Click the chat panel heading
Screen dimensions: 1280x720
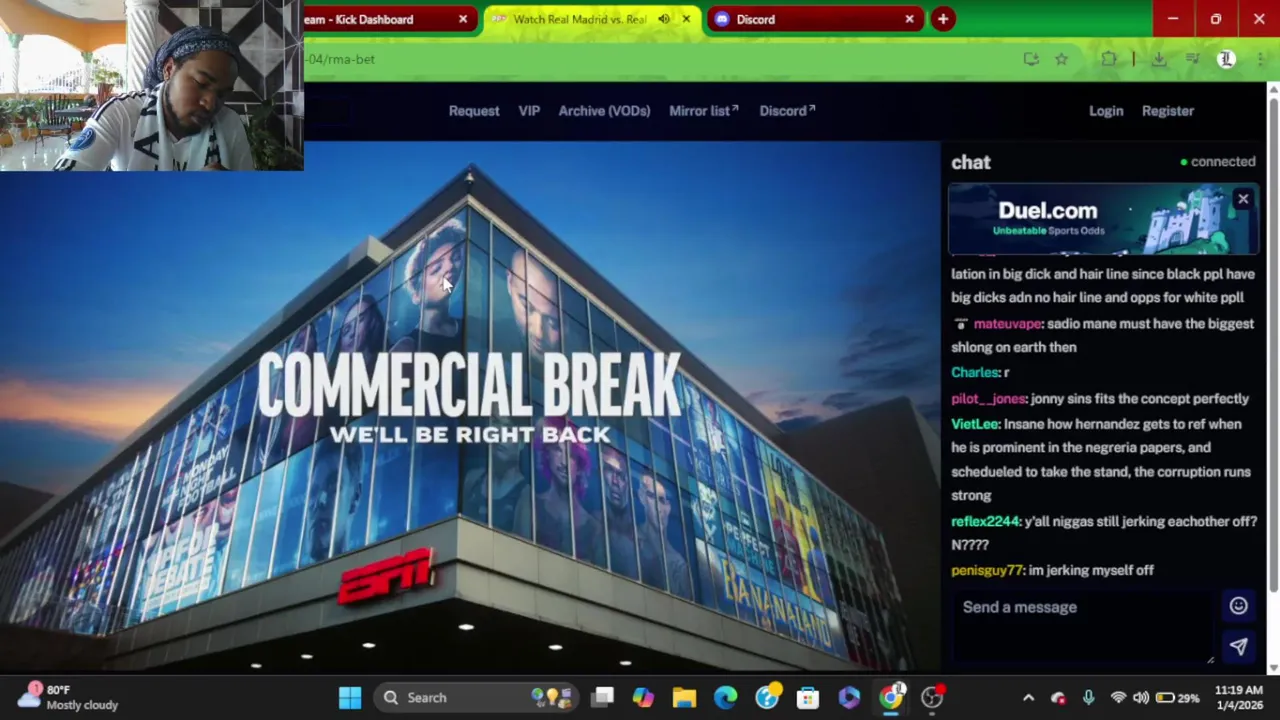coord(971,162)
